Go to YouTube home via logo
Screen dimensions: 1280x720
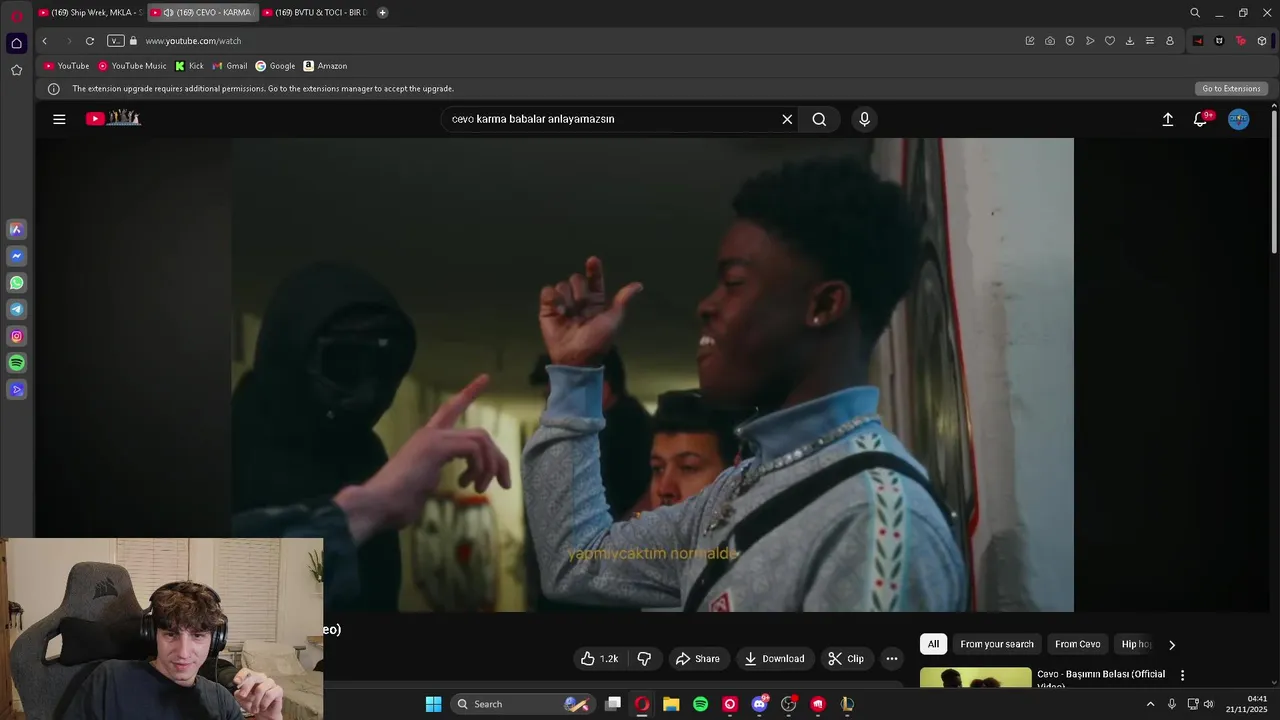113,118
